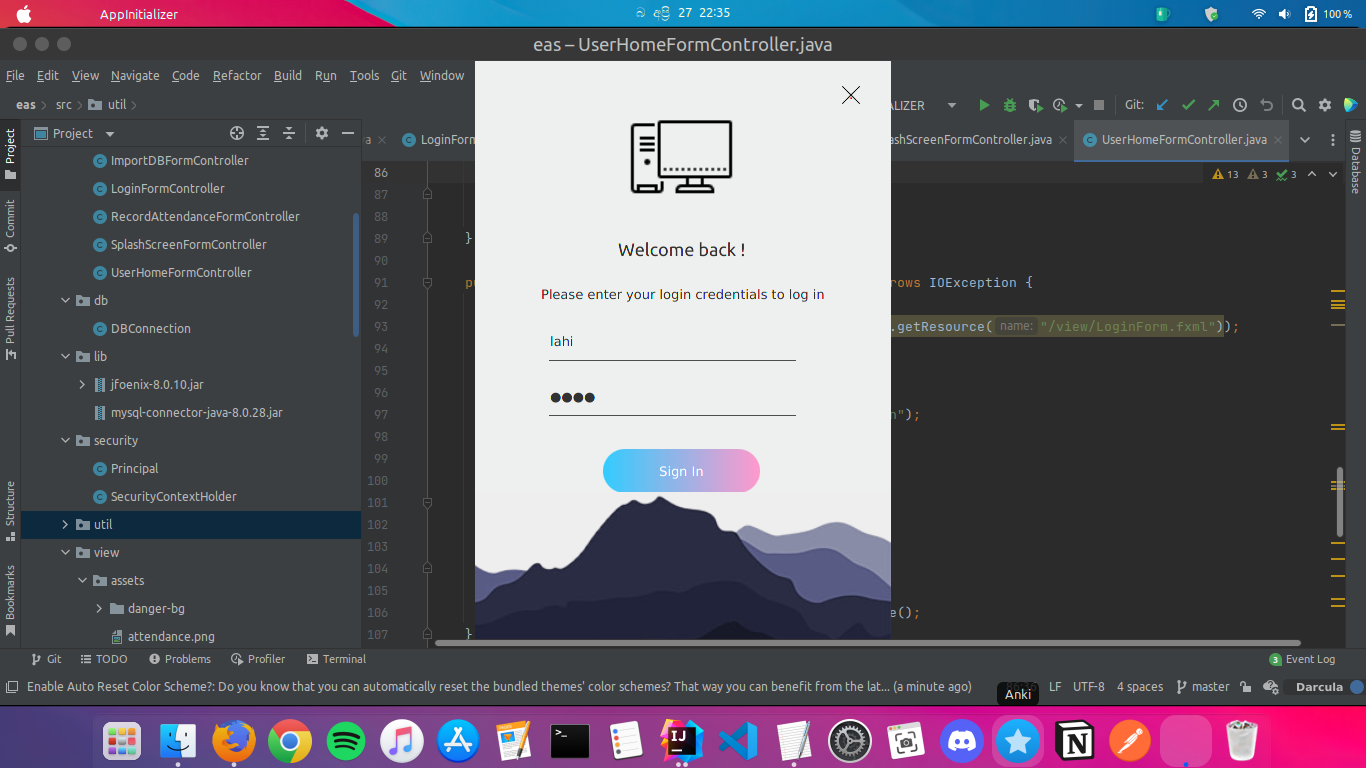1366x768 pixels.
Task: Click Git Update Project blue arrow
Action: [1162, 105]
